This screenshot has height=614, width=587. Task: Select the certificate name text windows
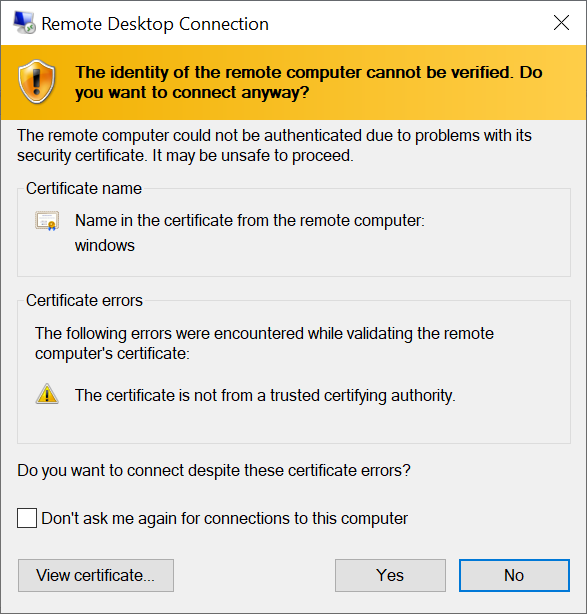click(x=105, y=246)
